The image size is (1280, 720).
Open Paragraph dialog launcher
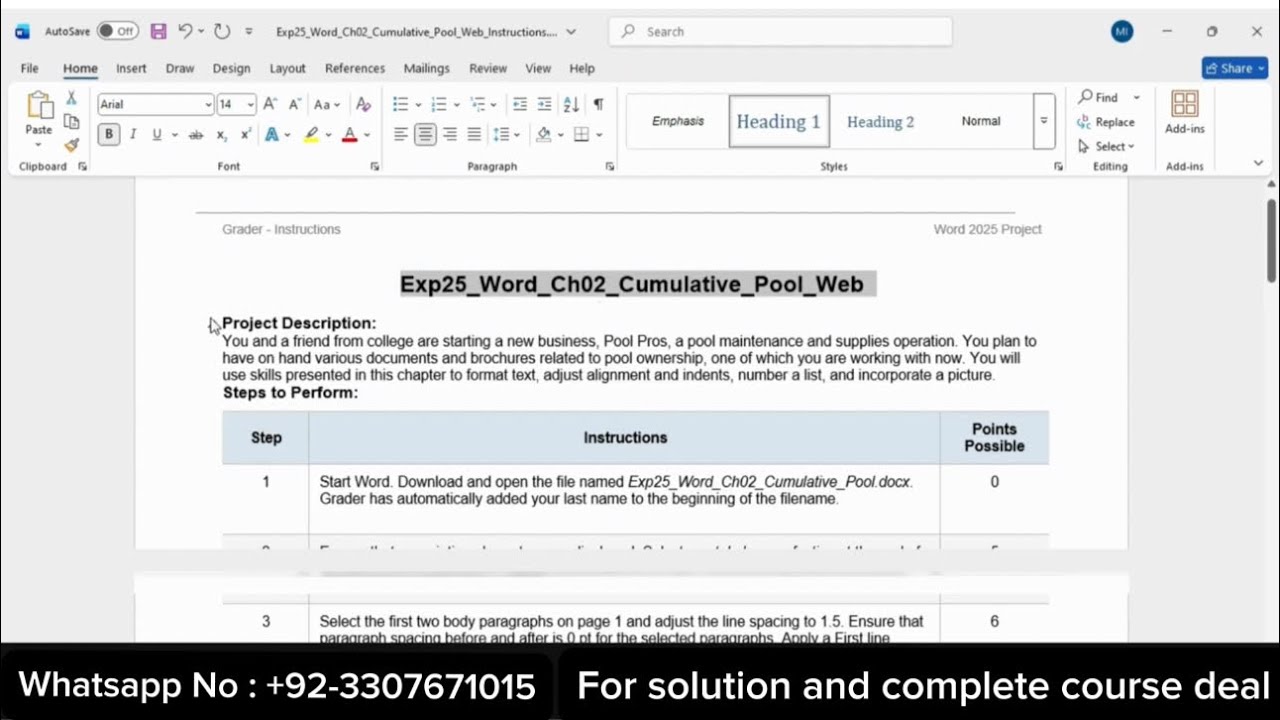610,167
